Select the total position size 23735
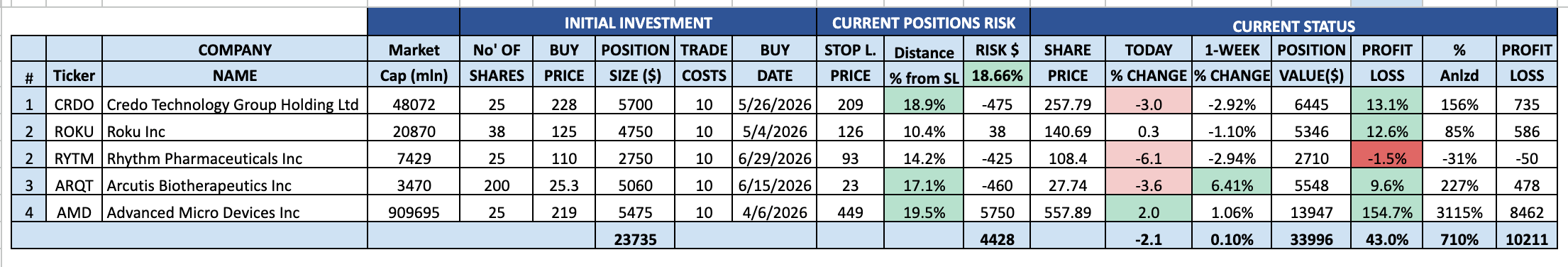Screen dimensions: 1568x267 635,239
